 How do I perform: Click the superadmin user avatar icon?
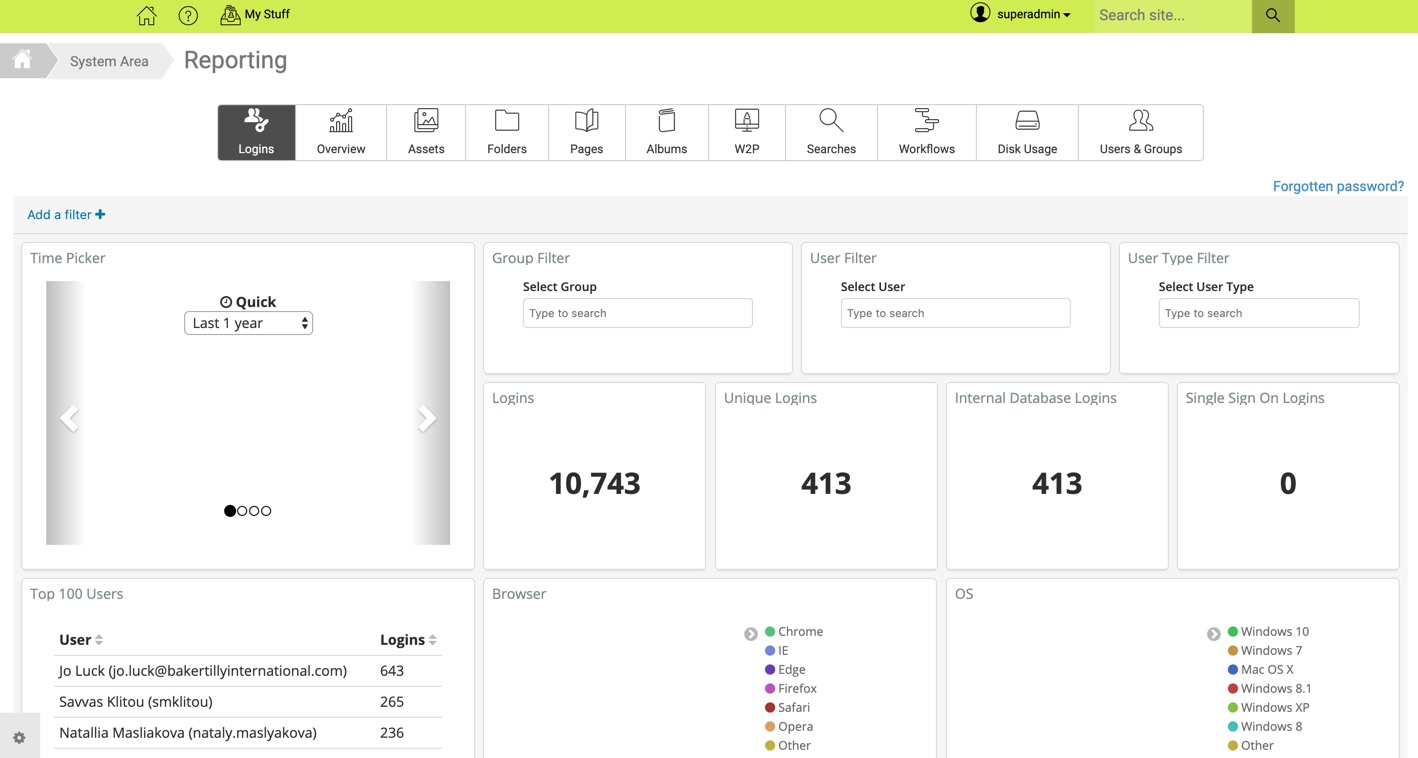pyautogui.click(x=980, y=13)
